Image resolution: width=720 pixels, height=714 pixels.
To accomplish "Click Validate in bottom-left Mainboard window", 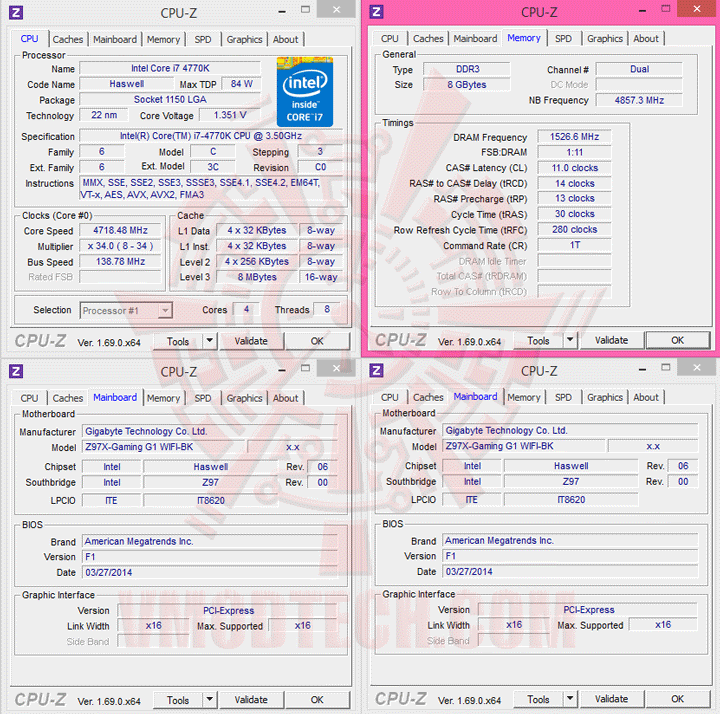I will pyautogui.click(x=251, y=700).
